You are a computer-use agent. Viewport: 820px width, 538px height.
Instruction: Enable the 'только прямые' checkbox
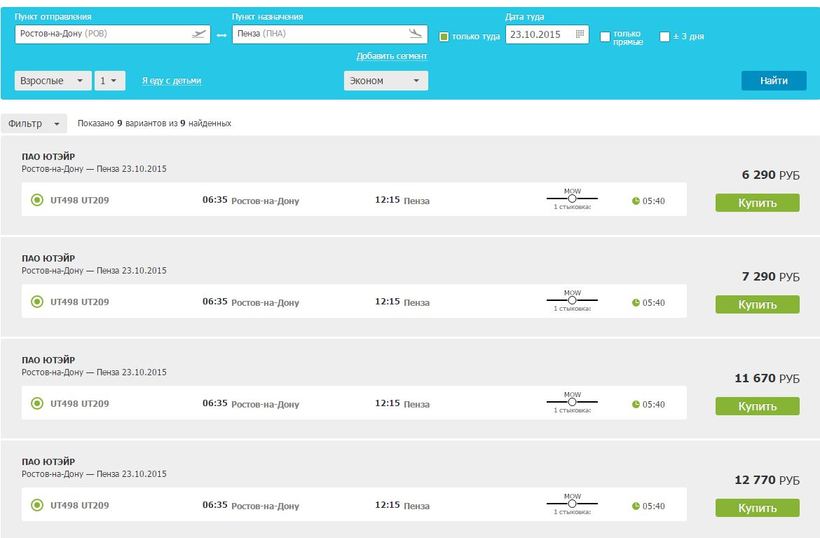[x=605, y=37]
